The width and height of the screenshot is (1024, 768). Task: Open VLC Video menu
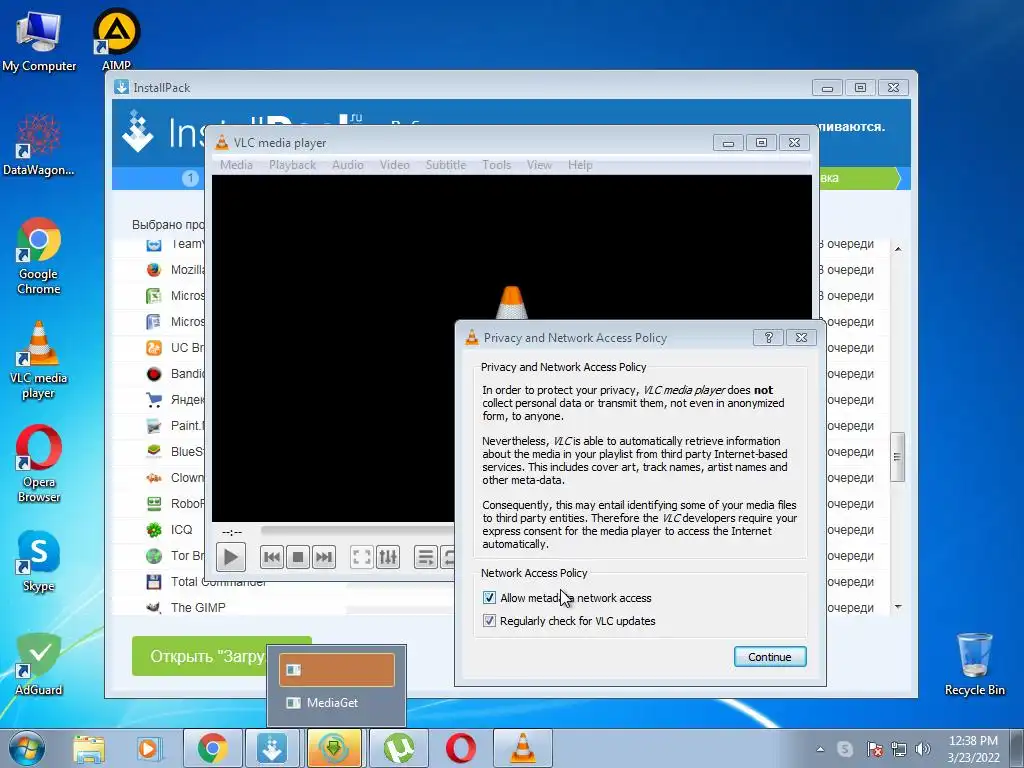[394, 165]
